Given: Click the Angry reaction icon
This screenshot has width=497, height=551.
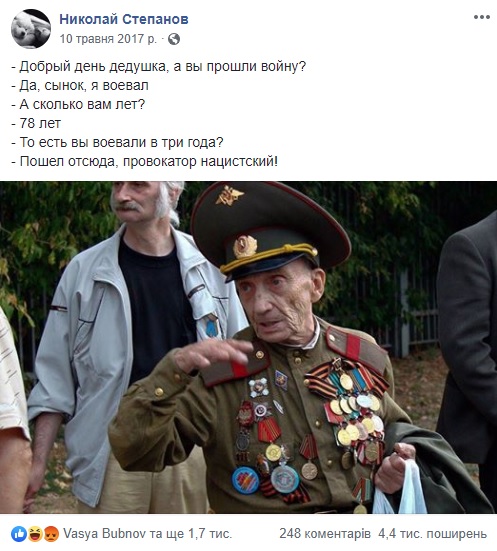Looking at the screenshot, I should [51, 534].
